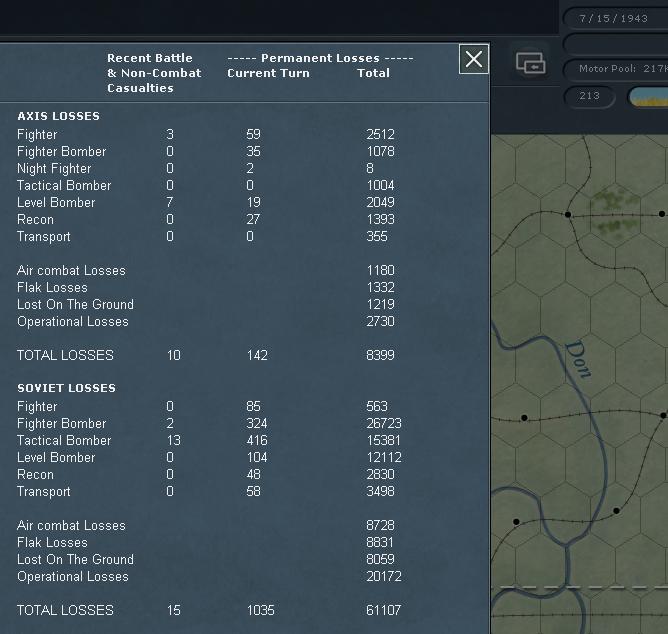Select the AXIS LOSSES heading

(58, 116)
